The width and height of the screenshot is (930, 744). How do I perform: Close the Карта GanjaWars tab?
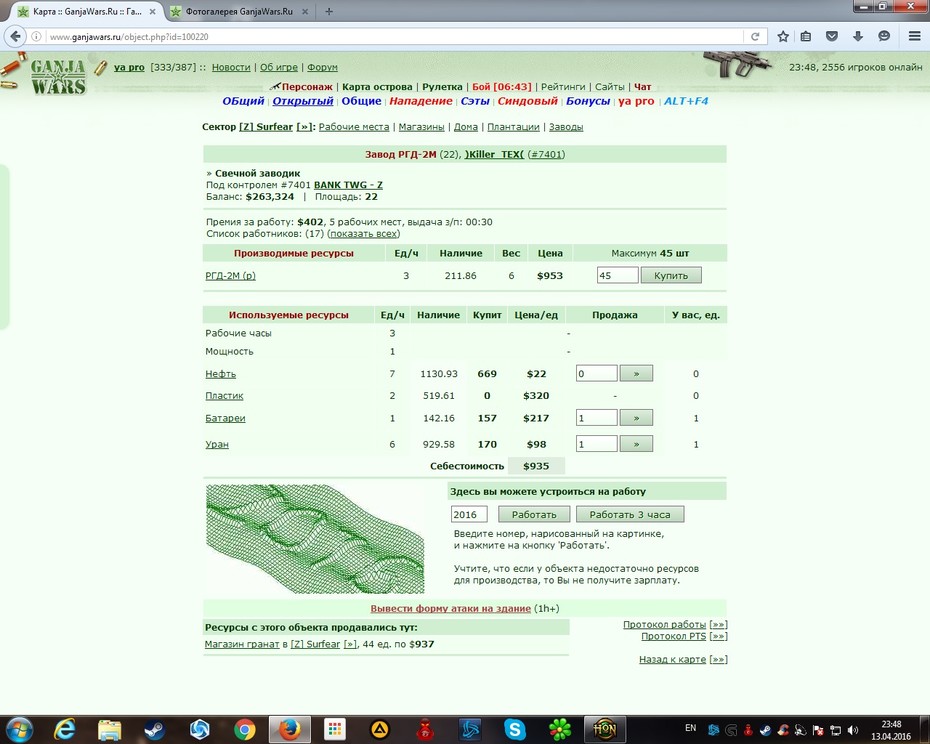pyautogui.click(x=152, y=11)
